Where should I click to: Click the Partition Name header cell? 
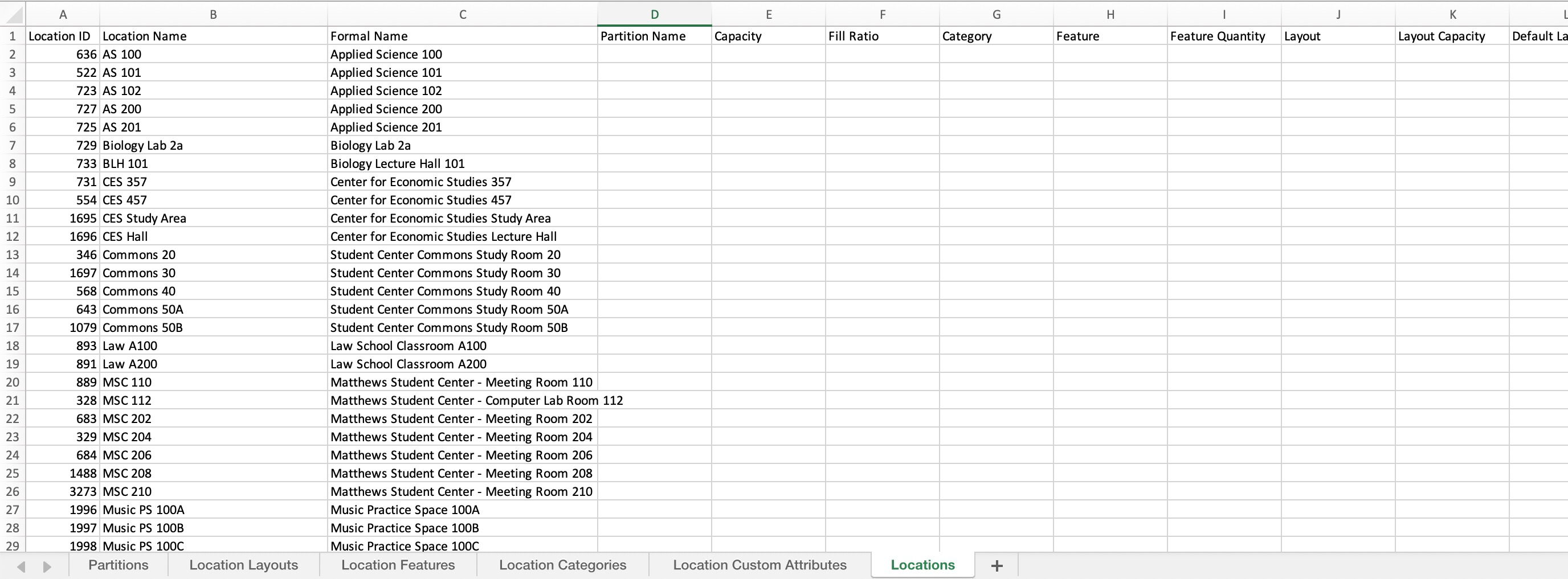[654, 36]
